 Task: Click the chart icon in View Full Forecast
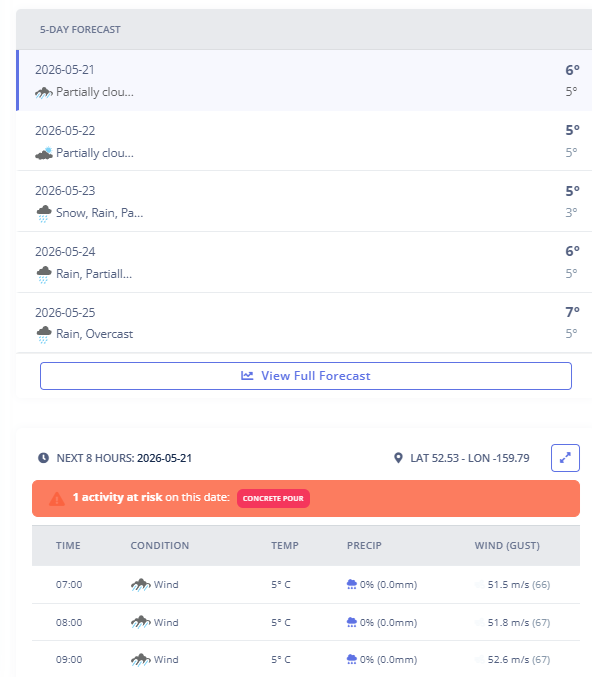(247, 376)
